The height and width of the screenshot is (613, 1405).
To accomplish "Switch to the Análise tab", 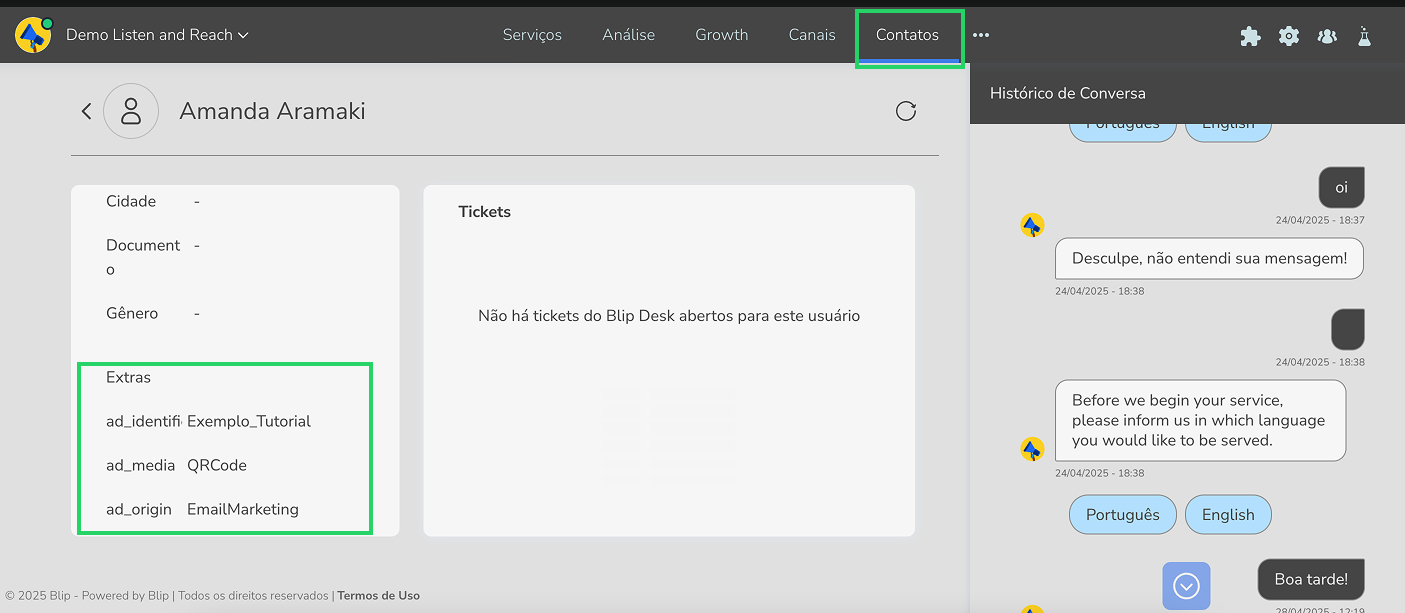I will pos(628,35).
